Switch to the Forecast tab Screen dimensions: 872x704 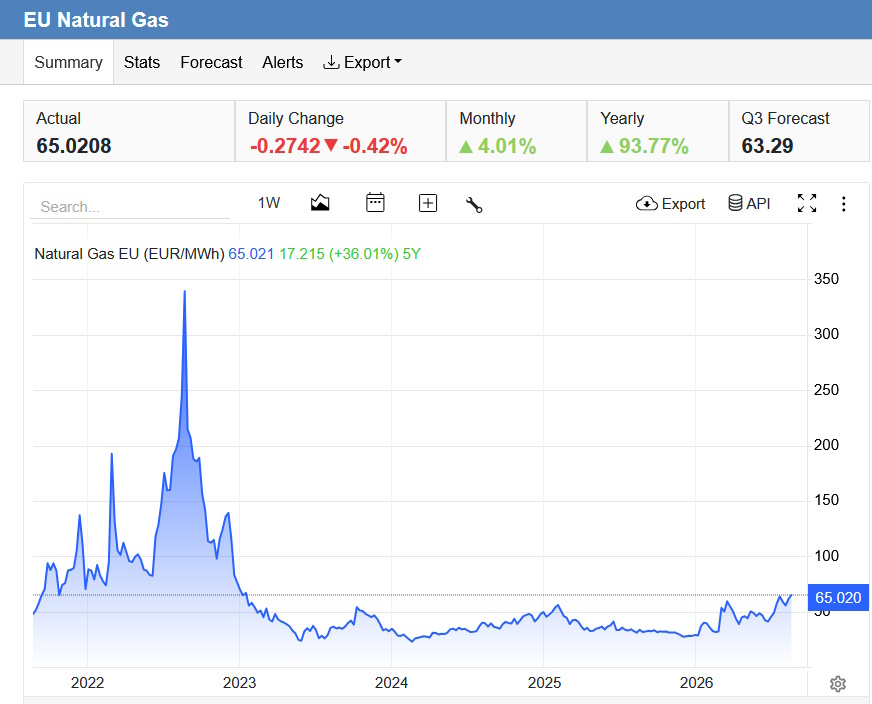pyautogui.click(x=211, y=62)
